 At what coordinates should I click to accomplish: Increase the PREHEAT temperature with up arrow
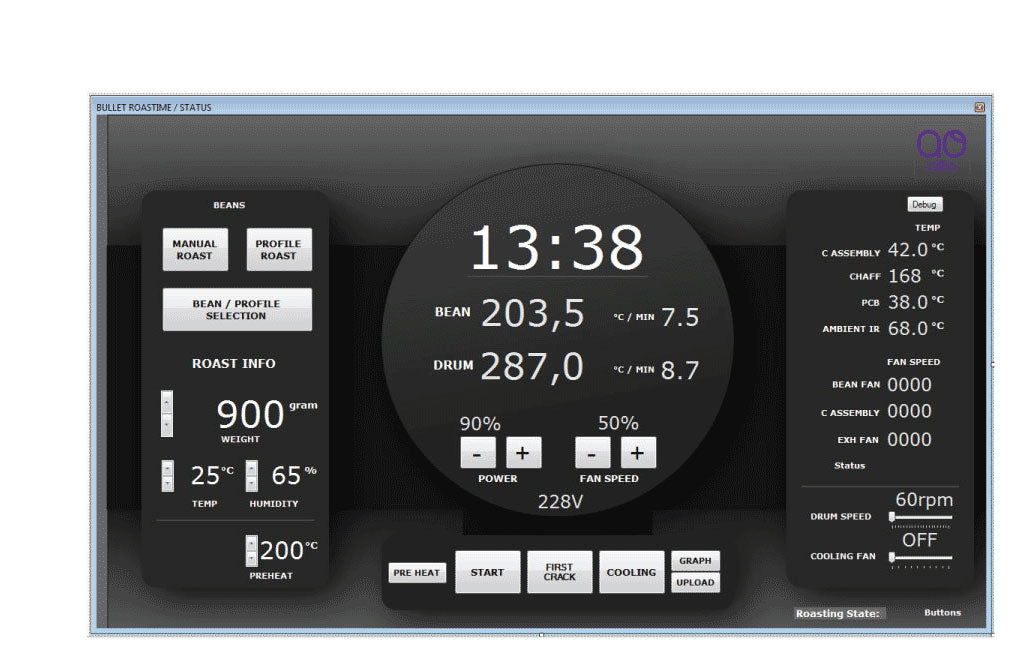coord(251,543)
